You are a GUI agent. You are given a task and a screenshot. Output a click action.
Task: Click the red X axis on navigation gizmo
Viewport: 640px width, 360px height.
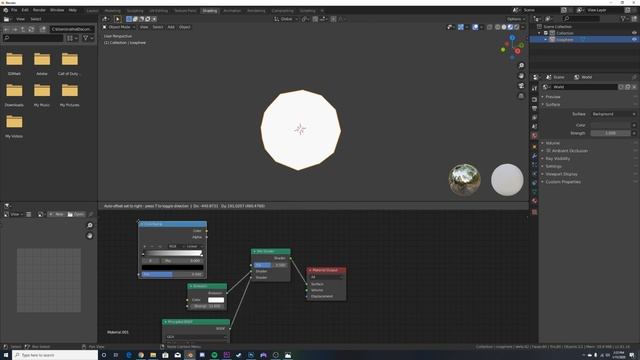[x=518, y=51]
